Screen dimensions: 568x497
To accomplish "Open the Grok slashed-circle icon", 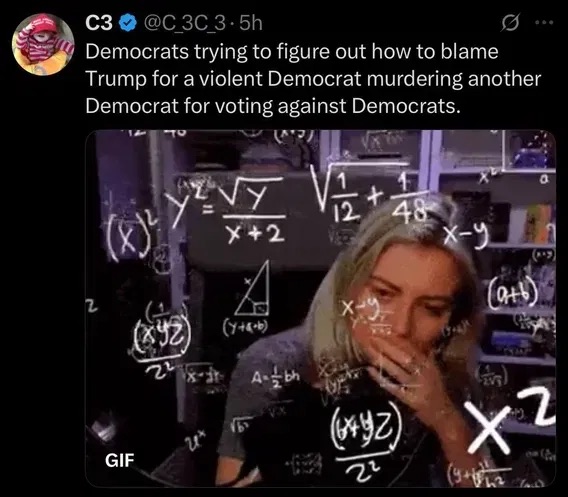I will click(511, 23).
